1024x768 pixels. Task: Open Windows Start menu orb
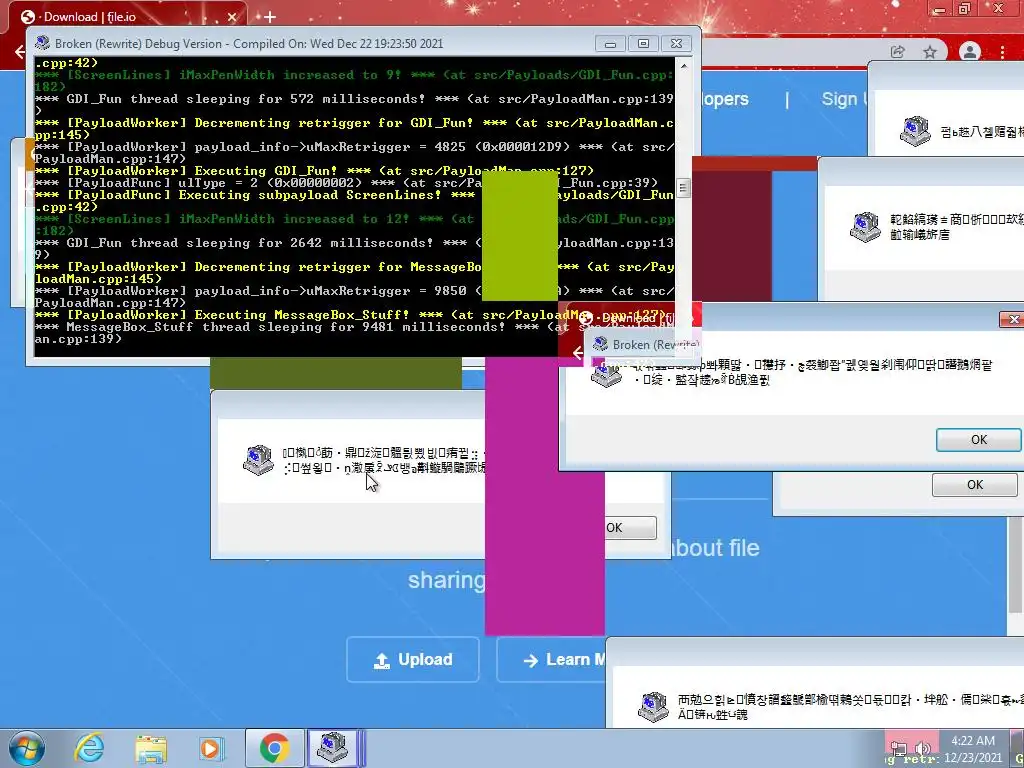[26, 748]
